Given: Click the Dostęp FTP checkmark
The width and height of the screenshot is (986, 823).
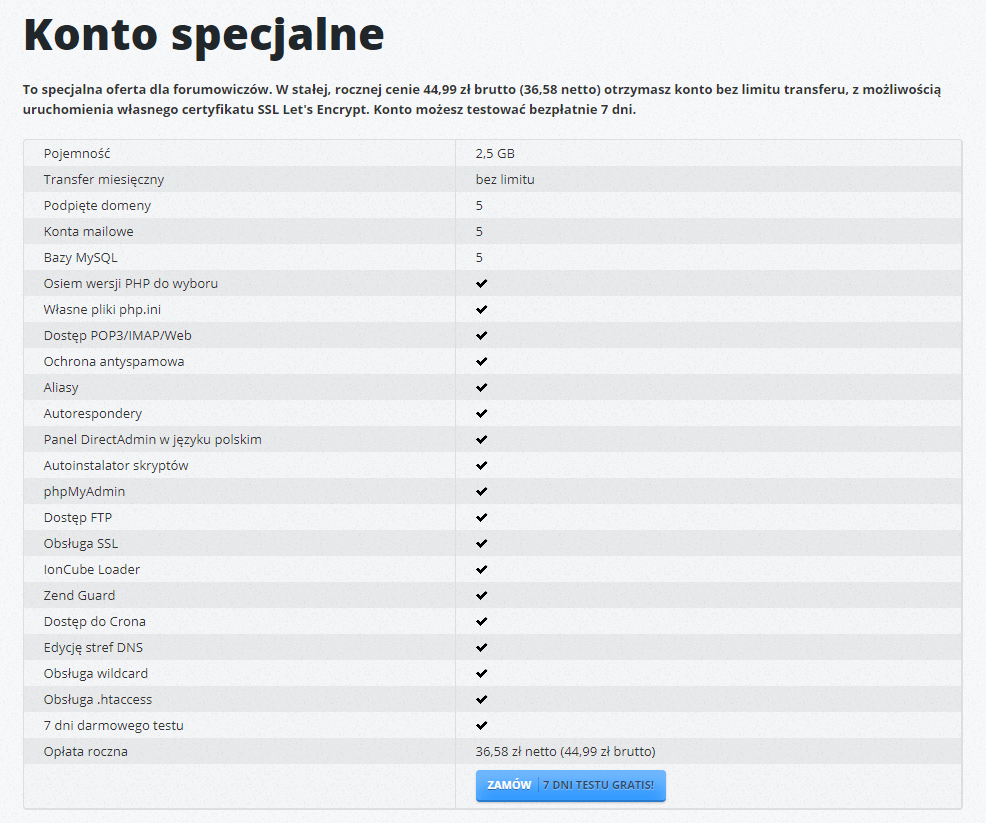Looking at the screenshot, I should click(x=481, y=517).
